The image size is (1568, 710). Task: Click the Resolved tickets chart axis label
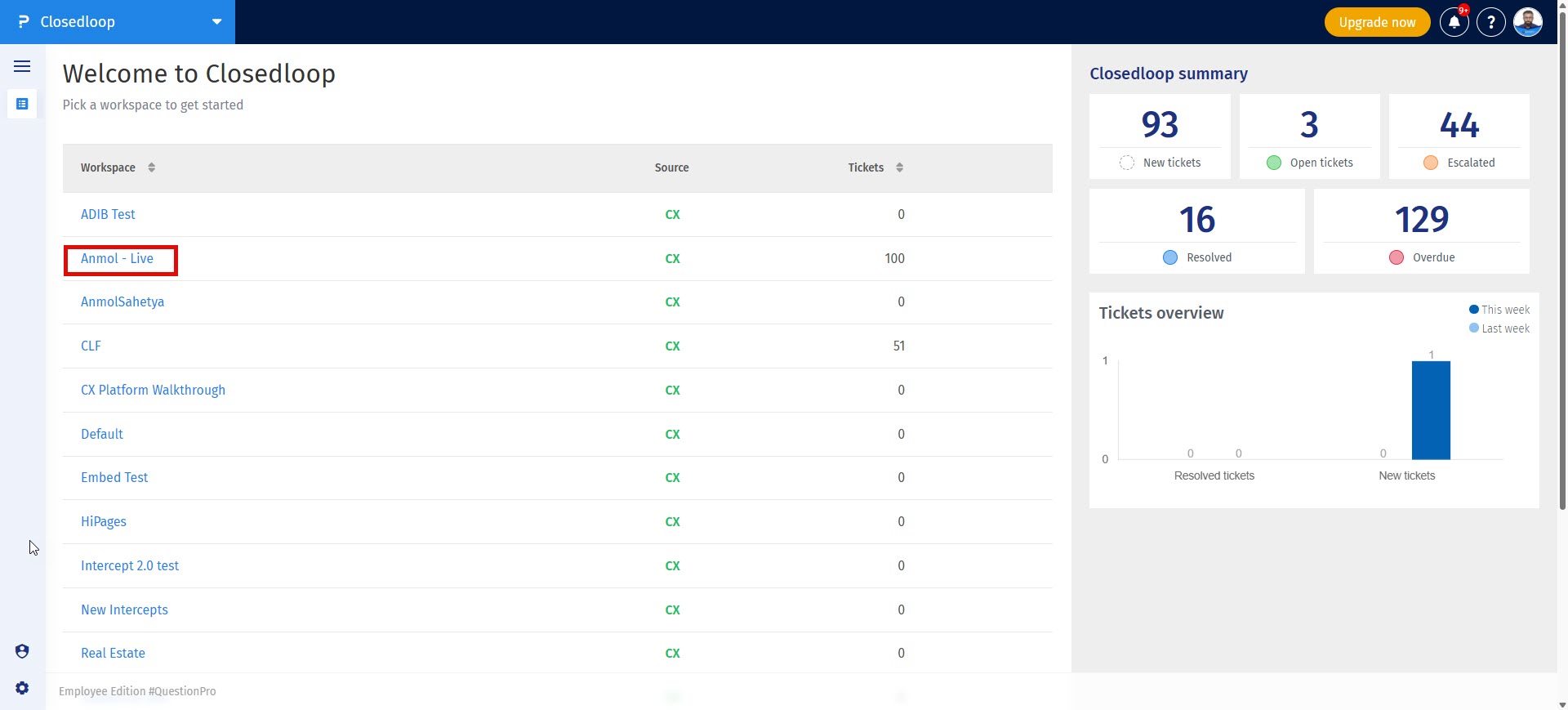pos(1214,476)
